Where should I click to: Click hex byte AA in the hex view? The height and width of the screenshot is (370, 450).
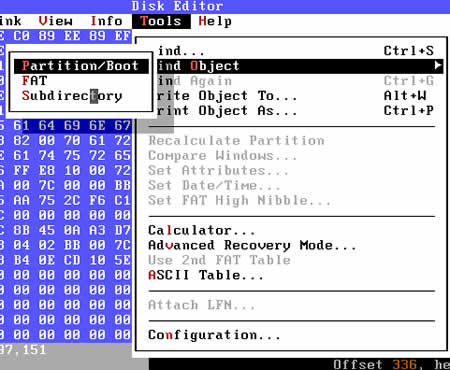coord(22,200)
